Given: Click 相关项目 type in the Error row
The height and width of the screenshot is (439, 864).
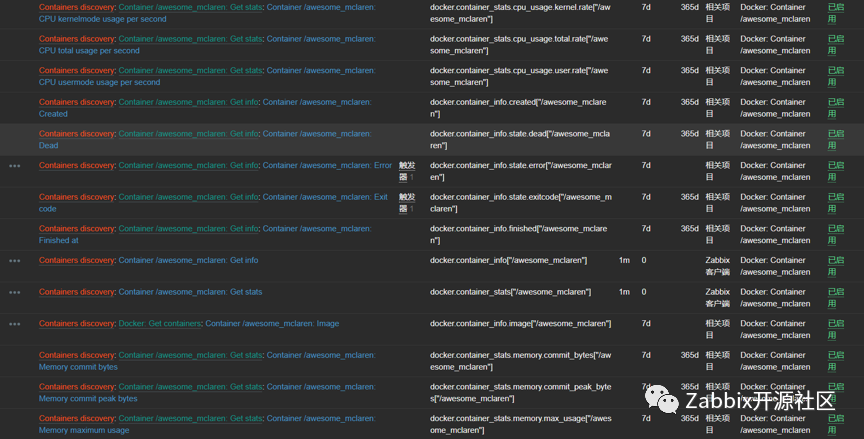Looking at the screenshot, I should tap(717, 171).
